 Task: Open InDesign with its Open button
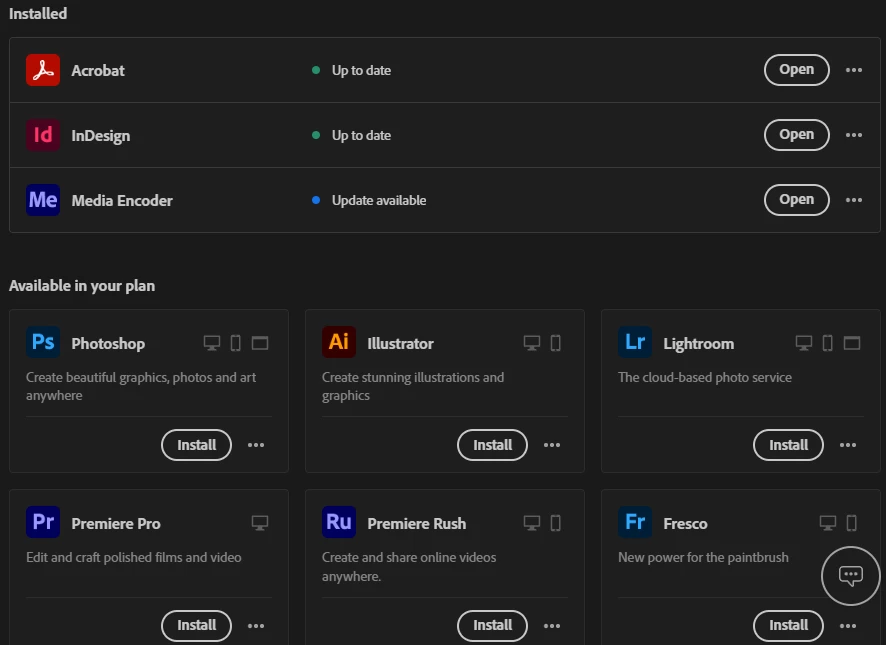pos(797,135)
